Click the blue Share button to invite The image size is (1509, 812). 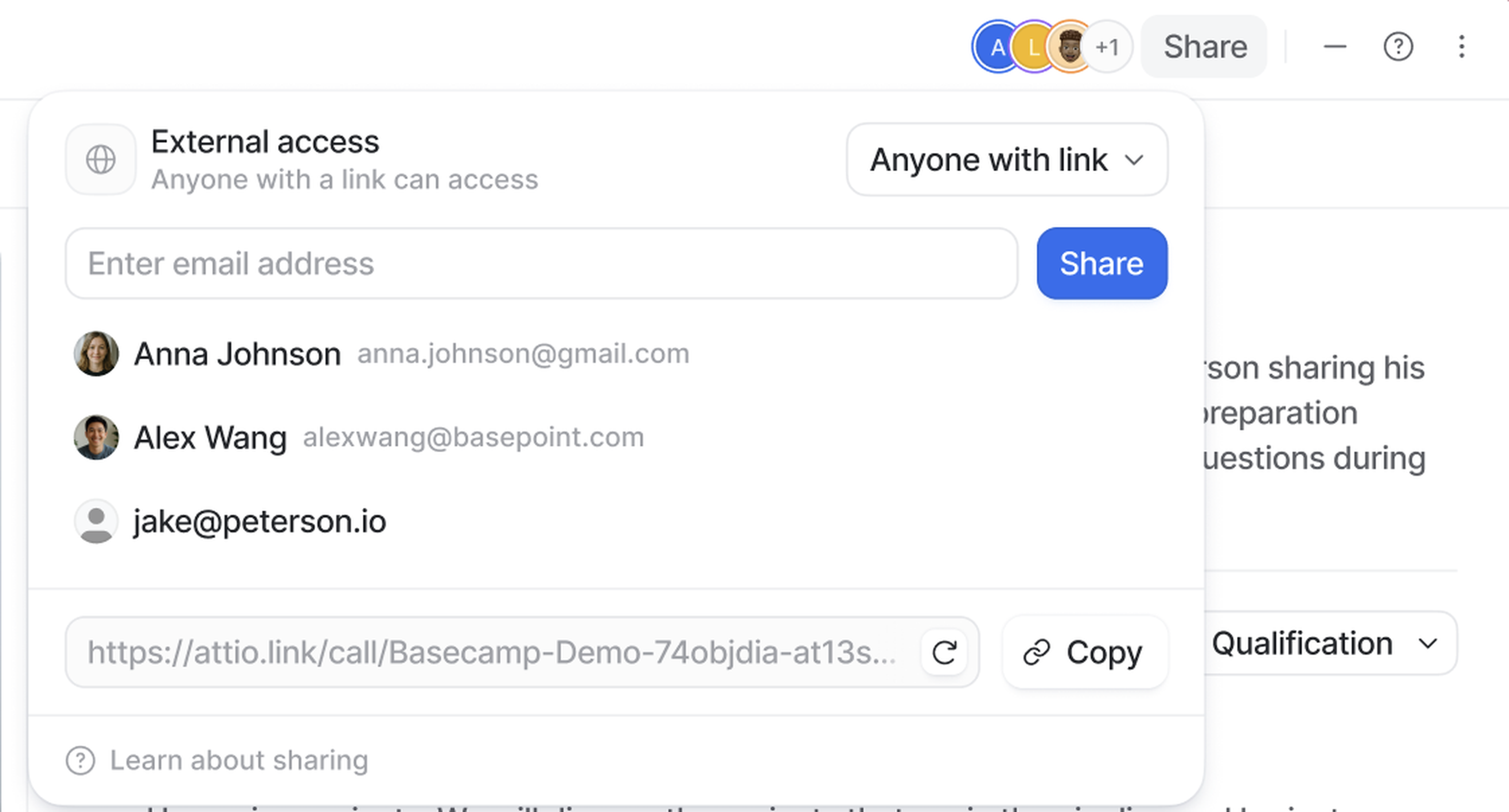point(1101,264)
